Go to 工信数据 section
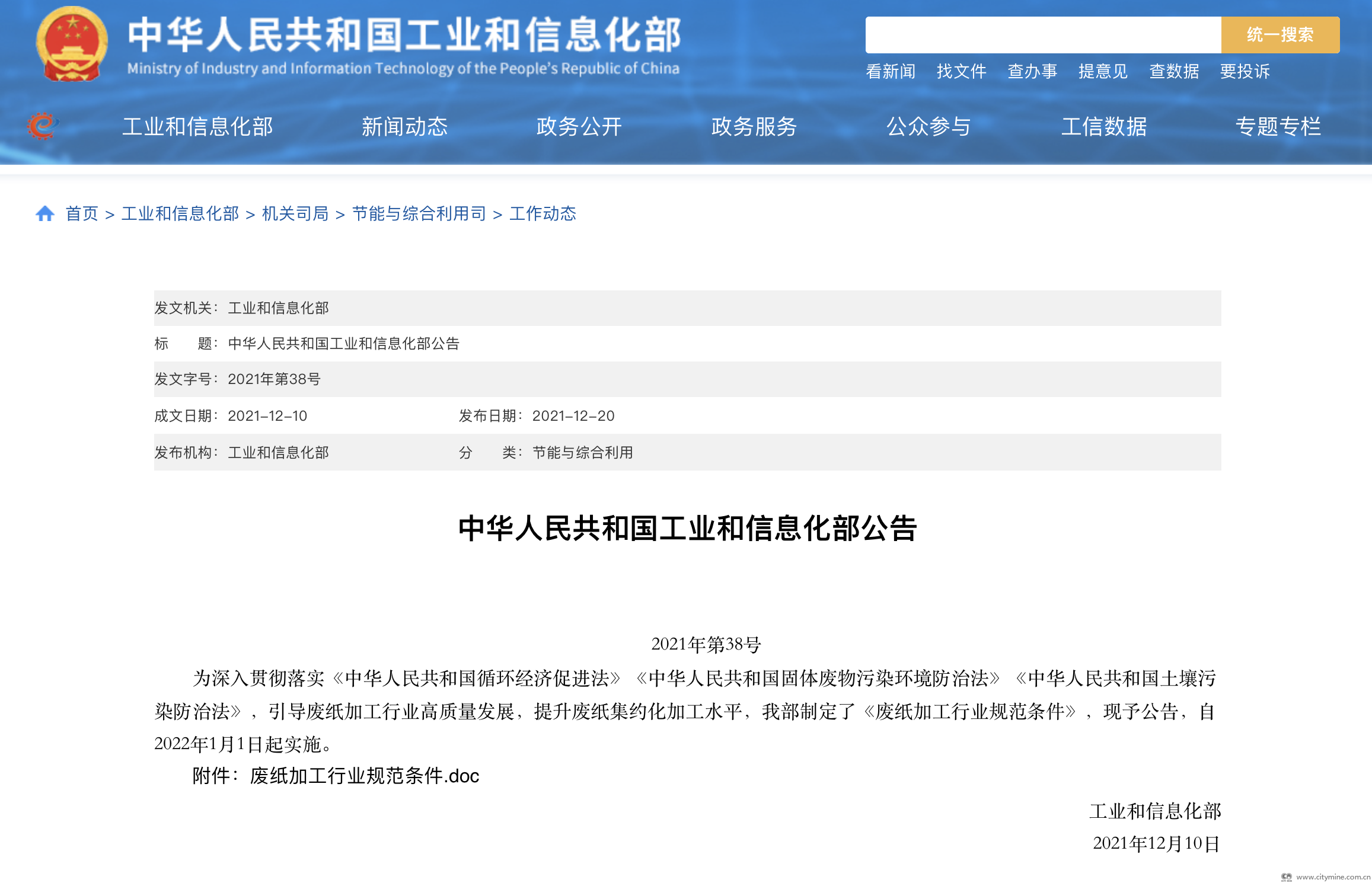 click(x=1103, y=126)
